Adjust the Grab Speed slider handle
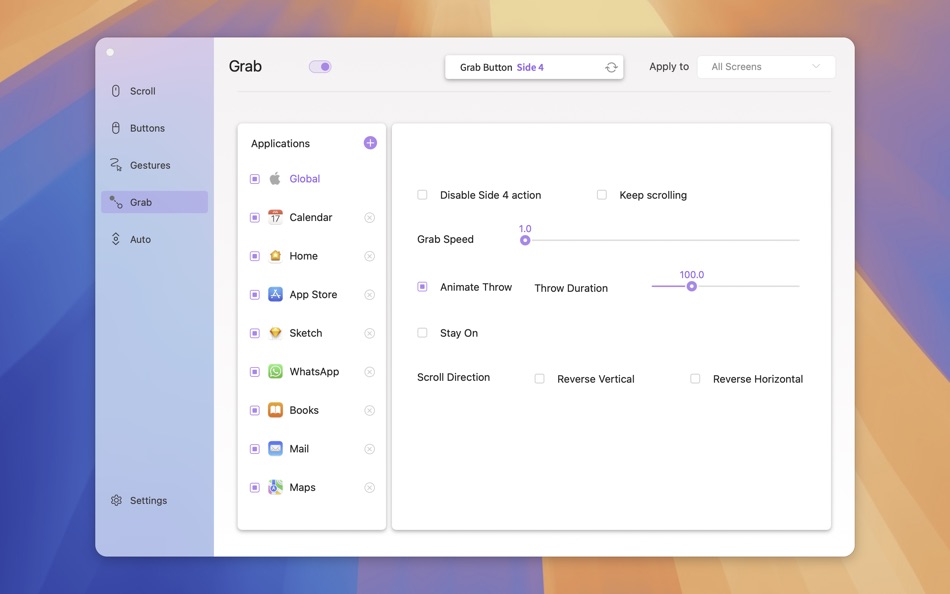Viewport: 950px width, 594px height. click(x=525, y=240)
